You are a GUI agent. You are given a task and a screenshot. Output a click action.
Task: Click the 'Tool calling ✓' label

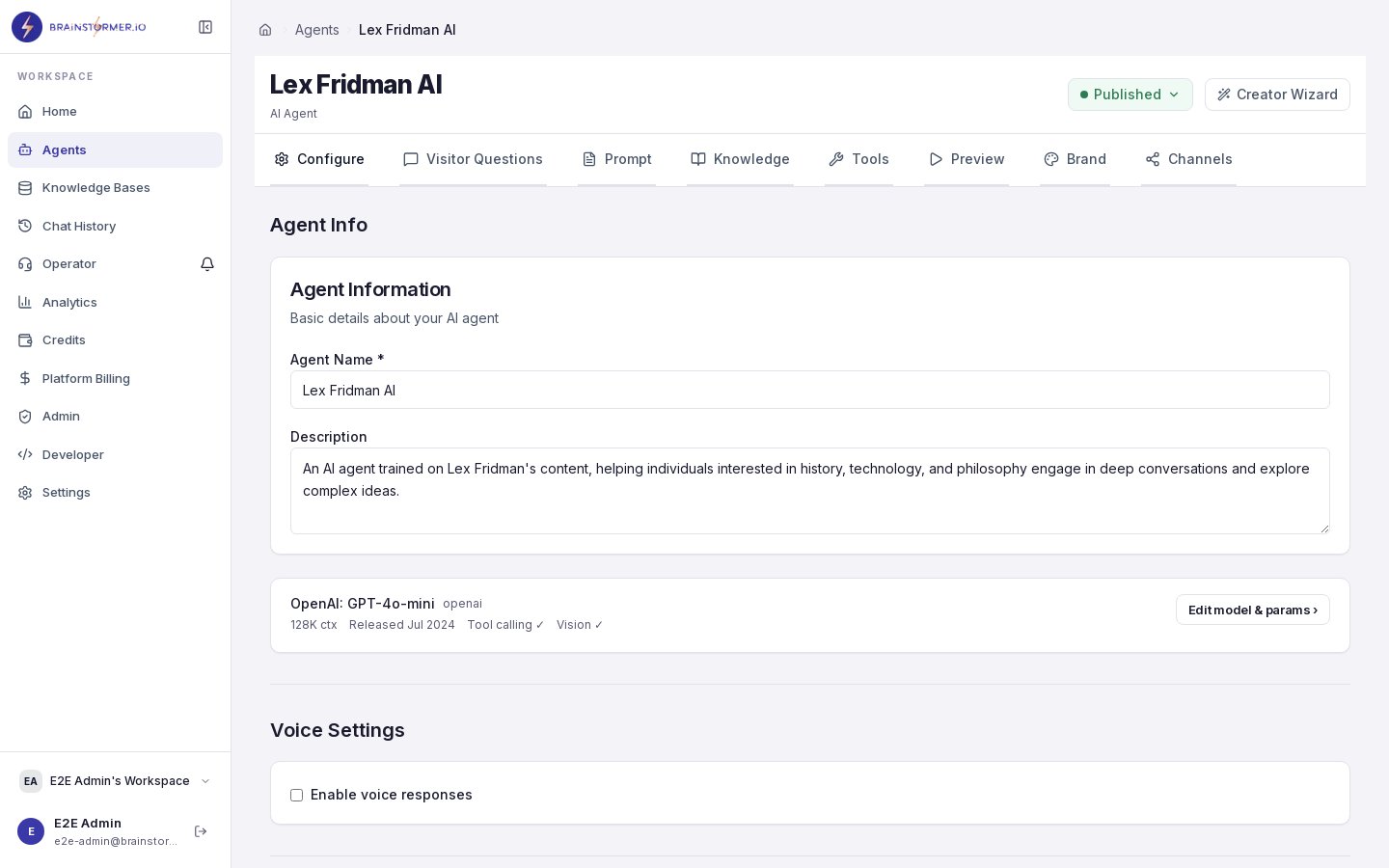point(505,625)
